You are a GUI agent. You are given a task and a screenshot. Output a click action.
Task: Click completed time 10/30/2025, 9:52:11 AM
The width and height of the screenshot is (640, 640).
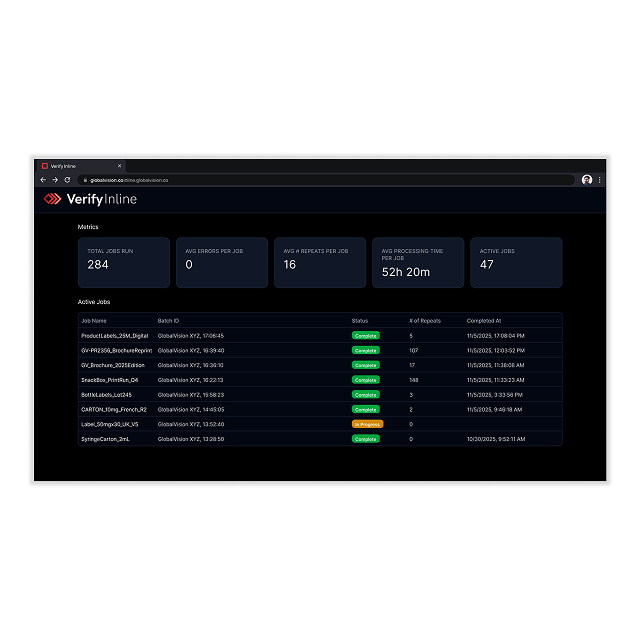pyautogui.click(x=496, y=439)
